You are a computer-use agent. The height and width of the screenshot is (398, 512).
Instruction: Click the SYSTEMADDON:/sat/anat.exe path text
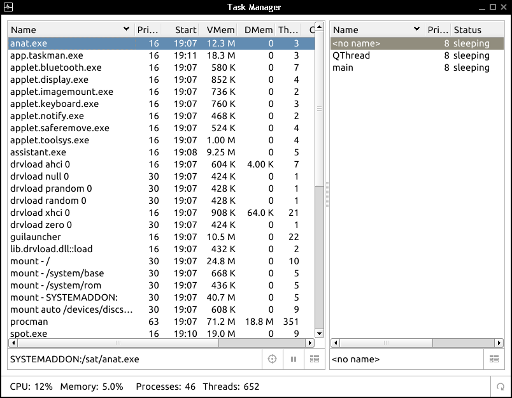pos(75,359)
